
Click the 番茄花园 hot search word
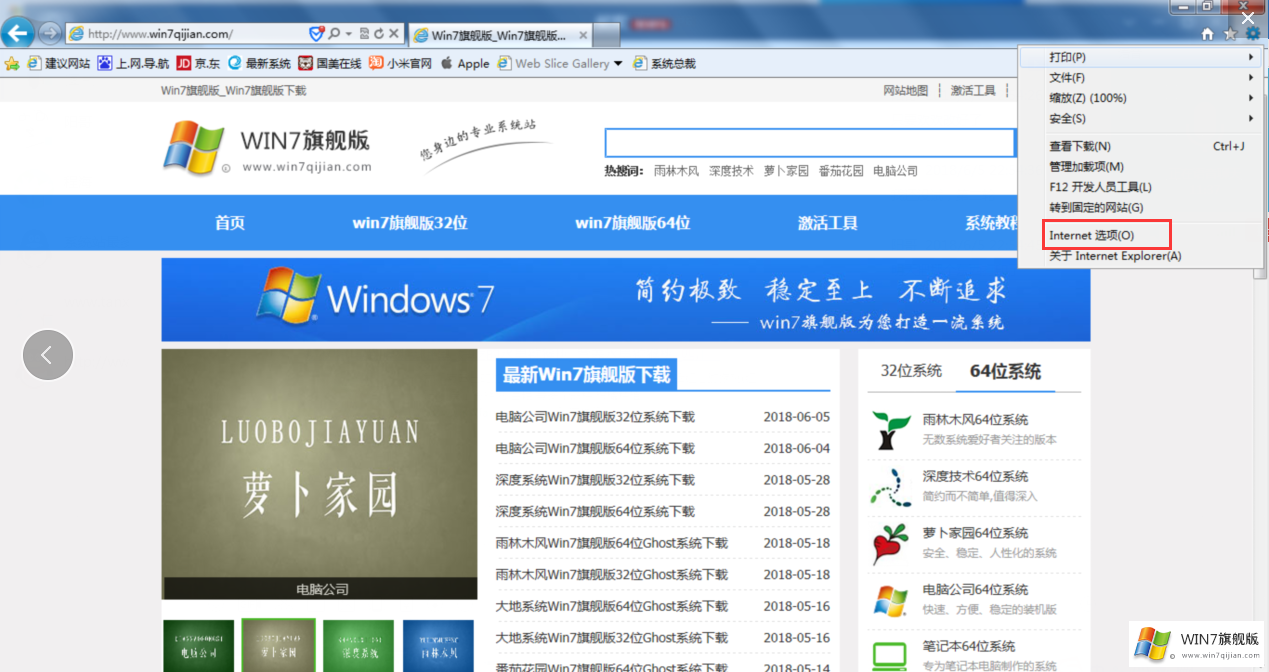coord(841,171)
